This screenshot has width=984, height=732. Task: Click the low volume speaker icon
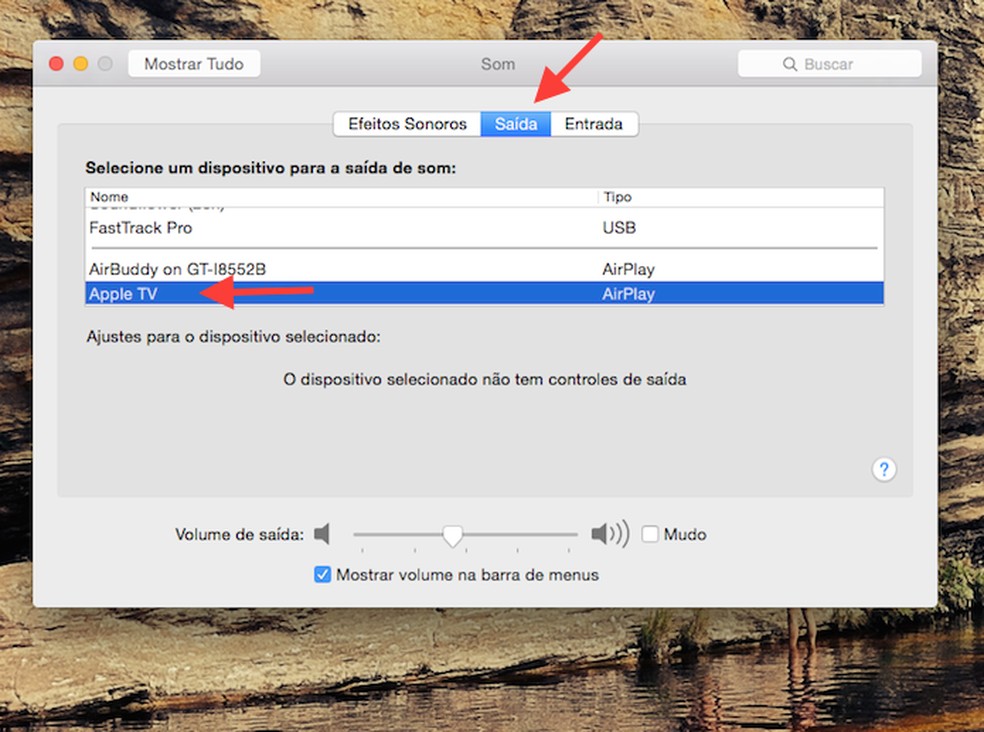pos(323,535)
